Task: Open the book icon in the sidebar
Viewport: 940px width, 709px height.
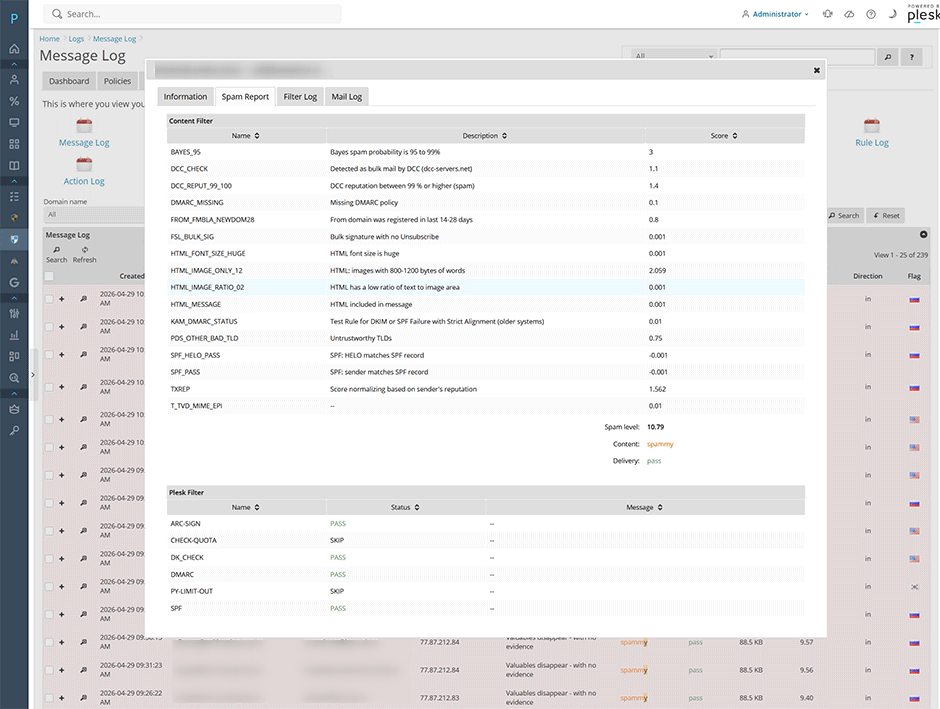Action: pos(14,165)
